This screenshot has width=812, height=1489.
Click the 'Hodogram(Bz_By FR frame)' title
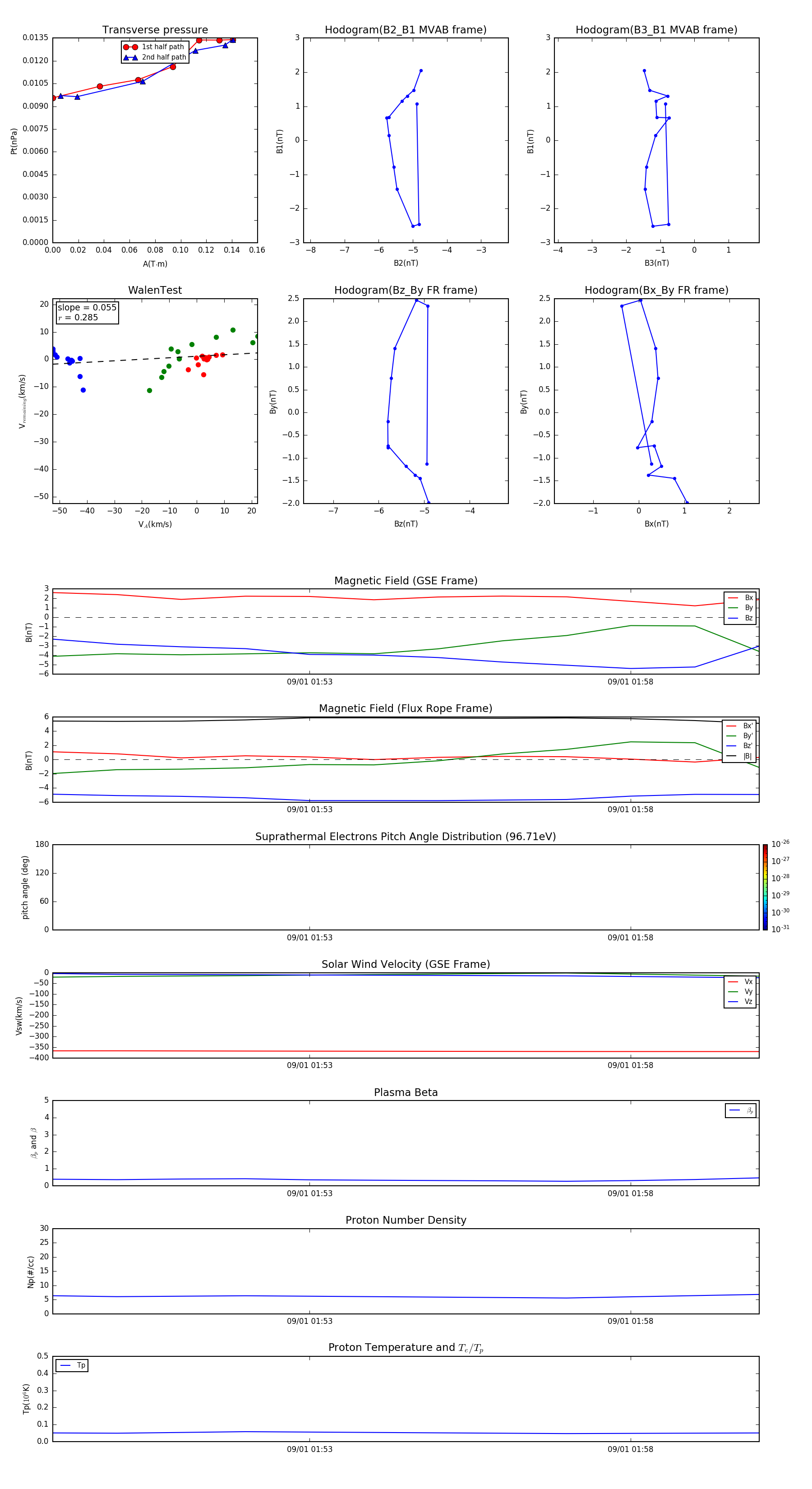pos(406,290)
